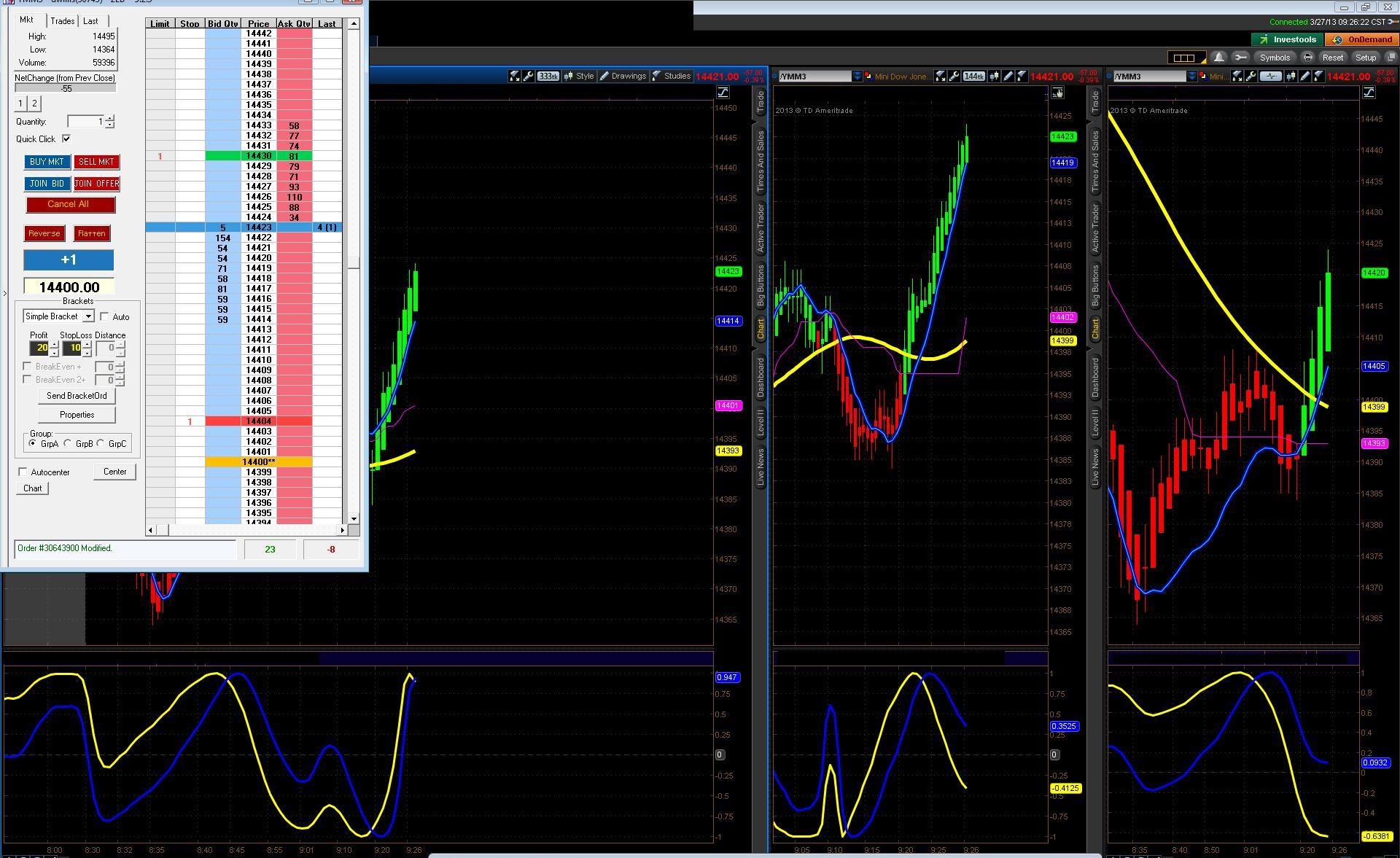Viewport: 1400px width, 858px height.
Task: Click the Quantity input field
Action: tap(86, 122)
